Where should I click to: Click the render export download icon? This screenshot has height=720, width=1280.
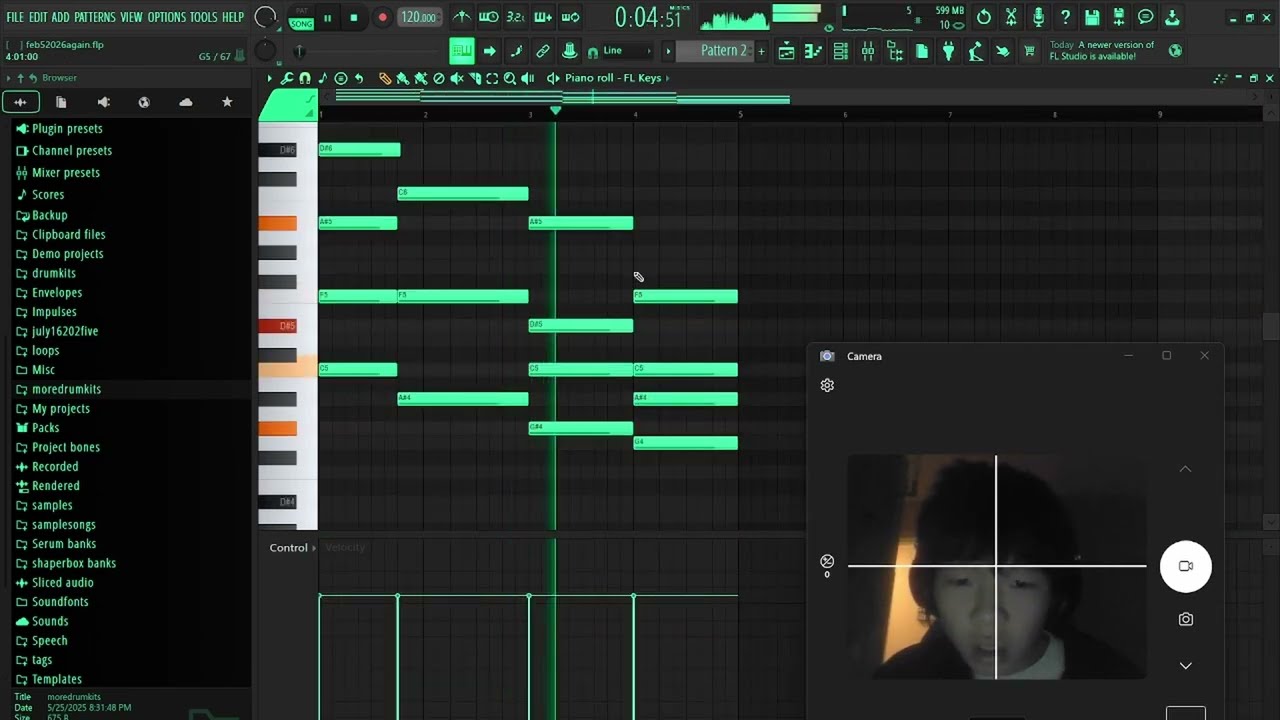click(x=1172, y=17)
